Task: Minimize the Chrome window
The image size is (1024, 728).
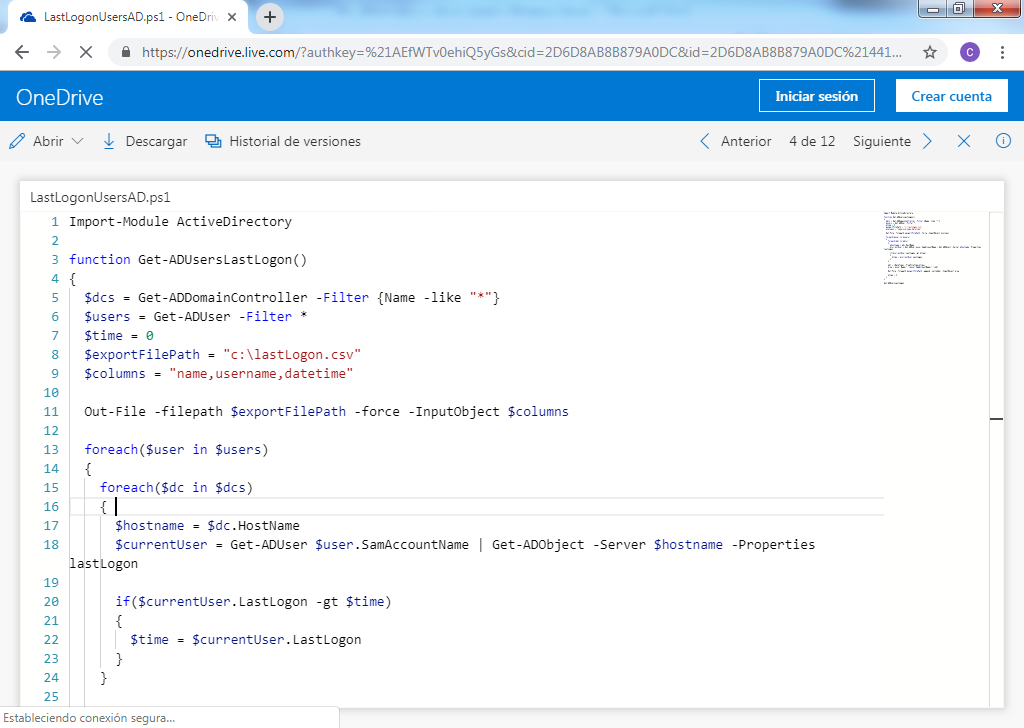Action: (x=933, y=9)
